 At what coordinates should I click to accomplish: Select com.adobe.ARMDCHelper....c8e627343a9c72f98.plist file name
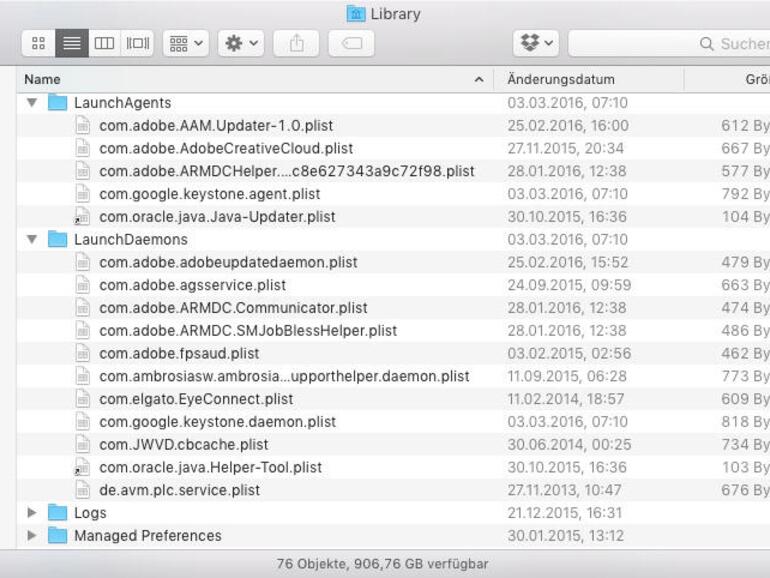pyautogui.click(x=287, y=171)
